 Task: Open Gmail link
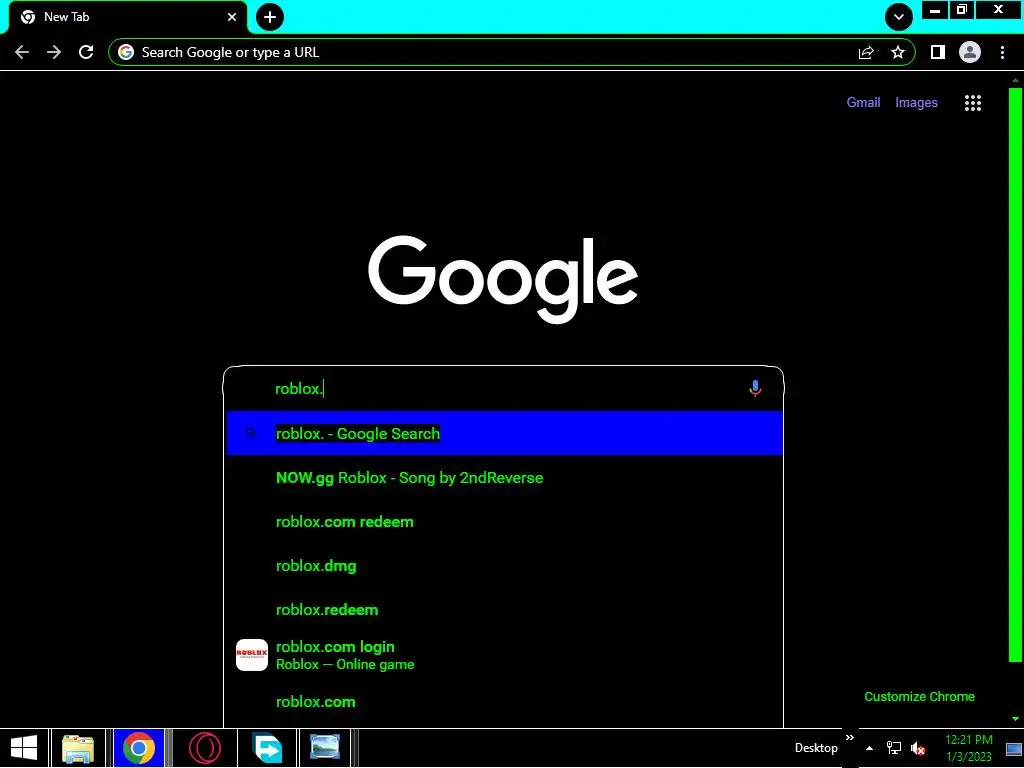[x=863, y=103]
